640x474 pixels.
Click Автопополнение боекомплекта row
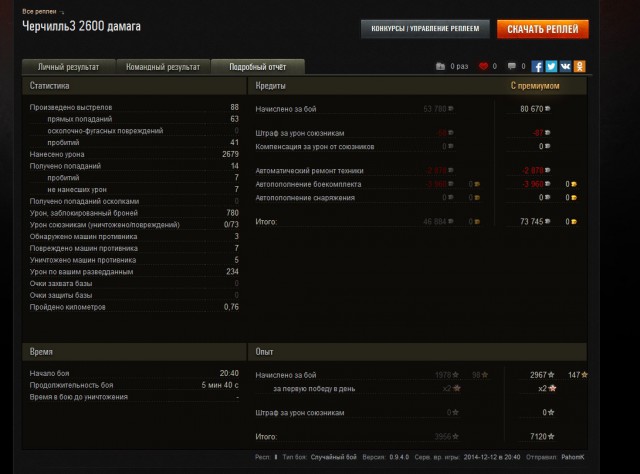coord(416,184)
